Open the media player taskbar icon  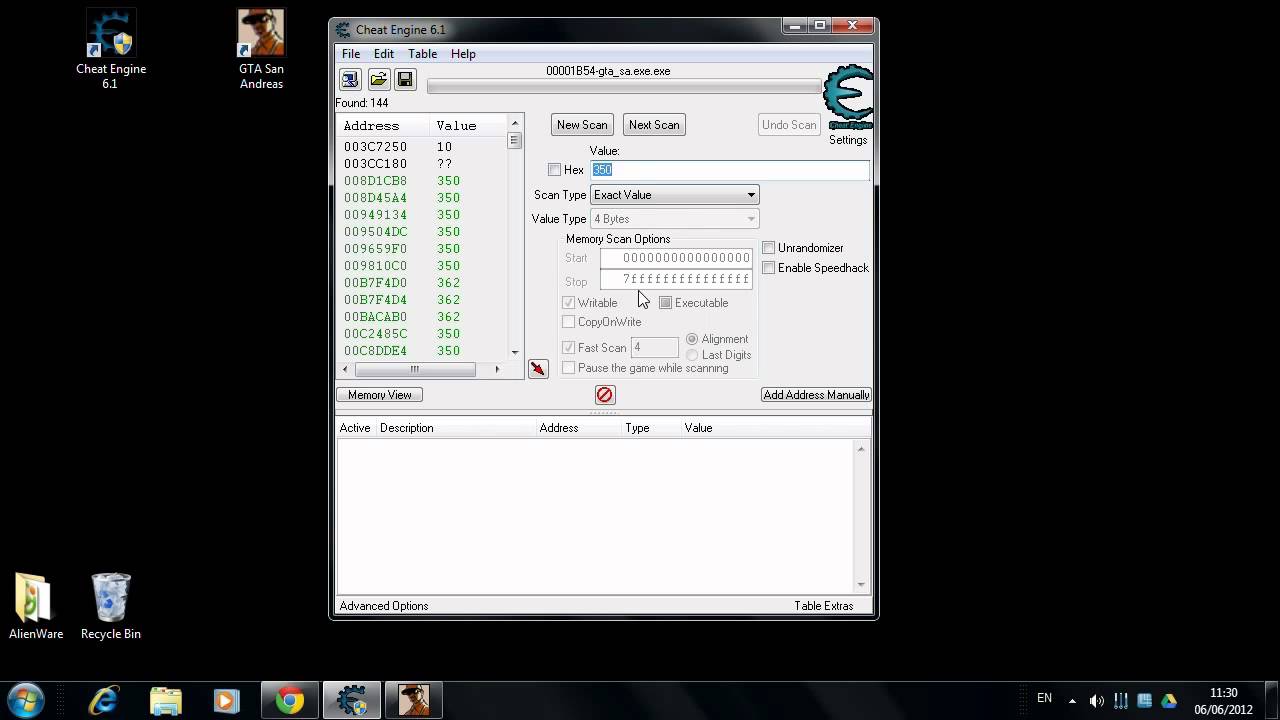pos(226,701)
